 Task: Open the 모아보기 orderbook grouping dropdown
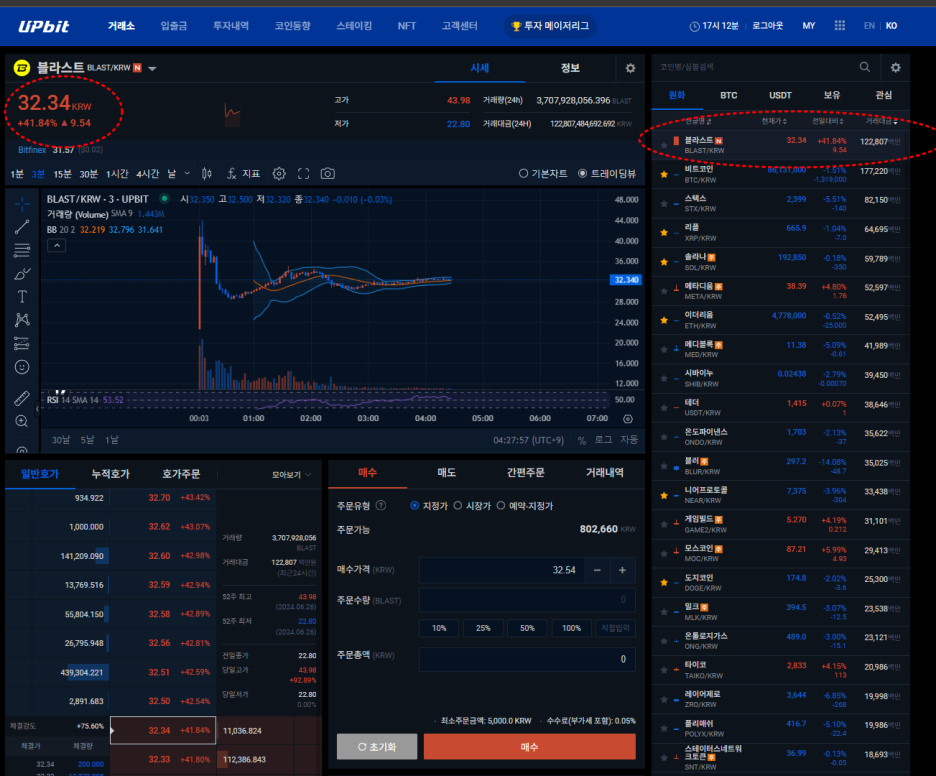pos(291,475)
